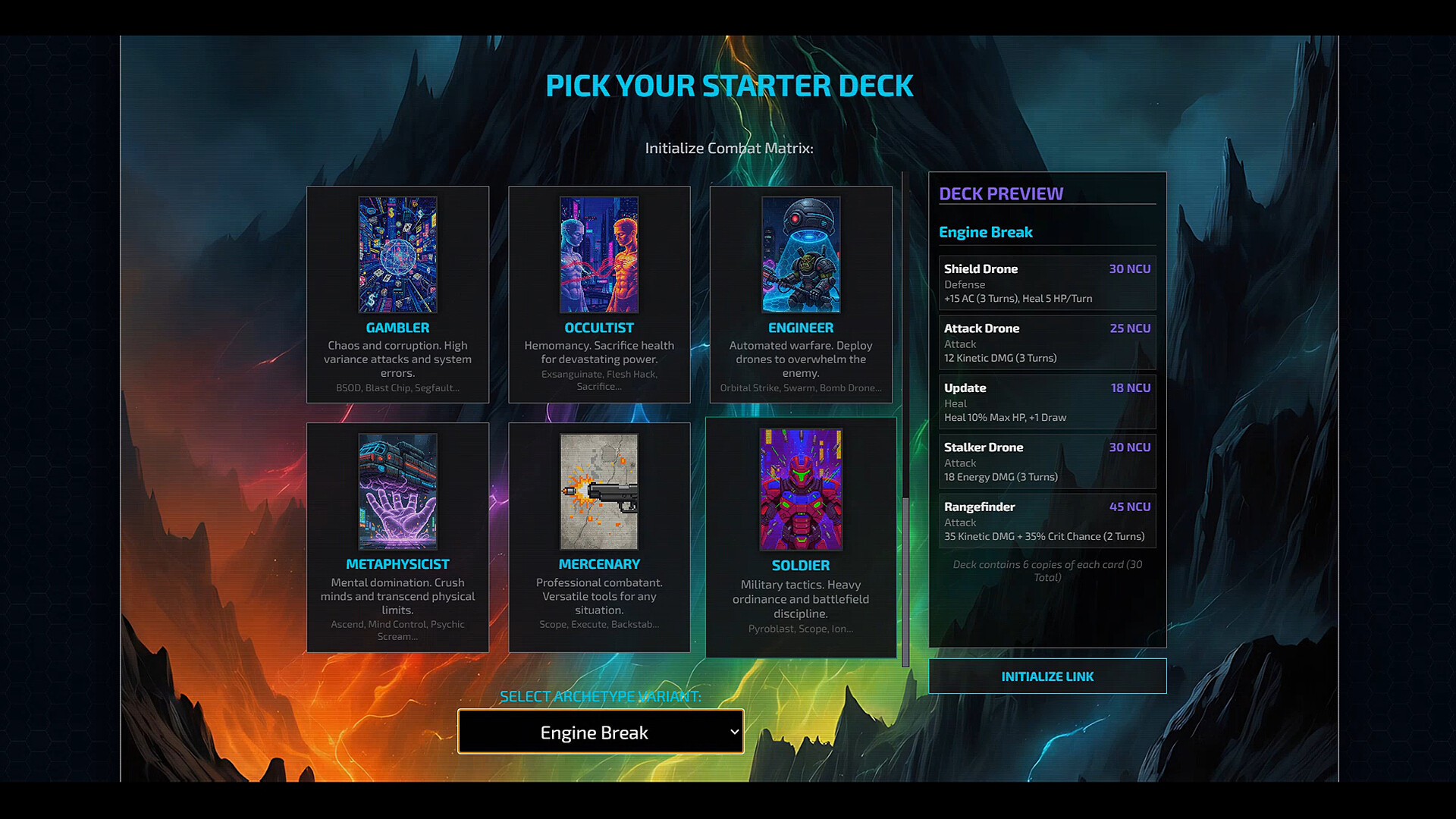Click the dropdown chevron arrow
The width and height of the screenshot is (1456, 819).
click(x=734, y=732)
